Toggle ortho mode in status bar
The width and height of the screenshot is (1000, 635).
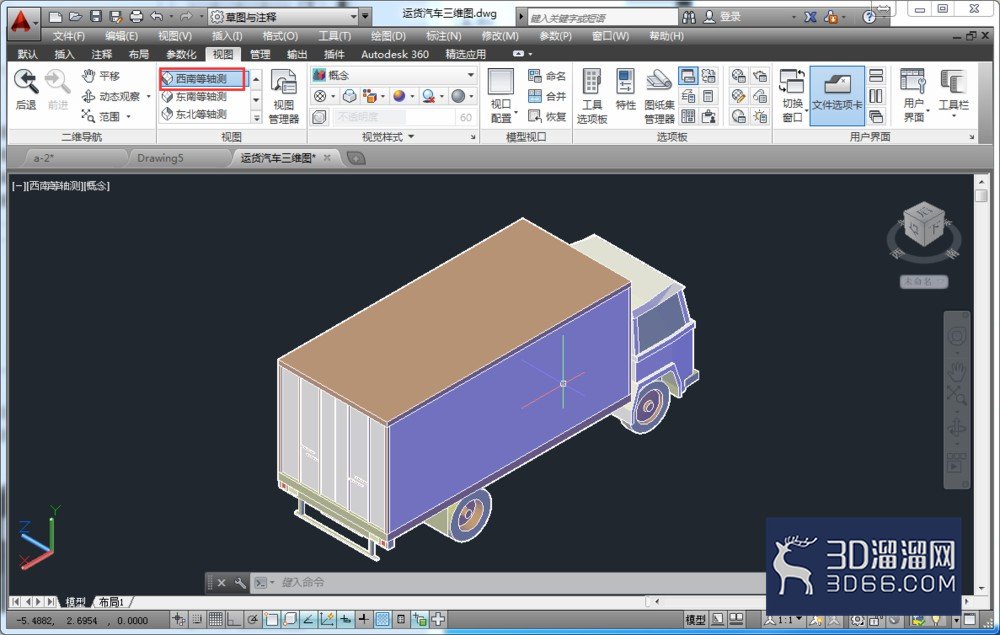click(234, 619)
